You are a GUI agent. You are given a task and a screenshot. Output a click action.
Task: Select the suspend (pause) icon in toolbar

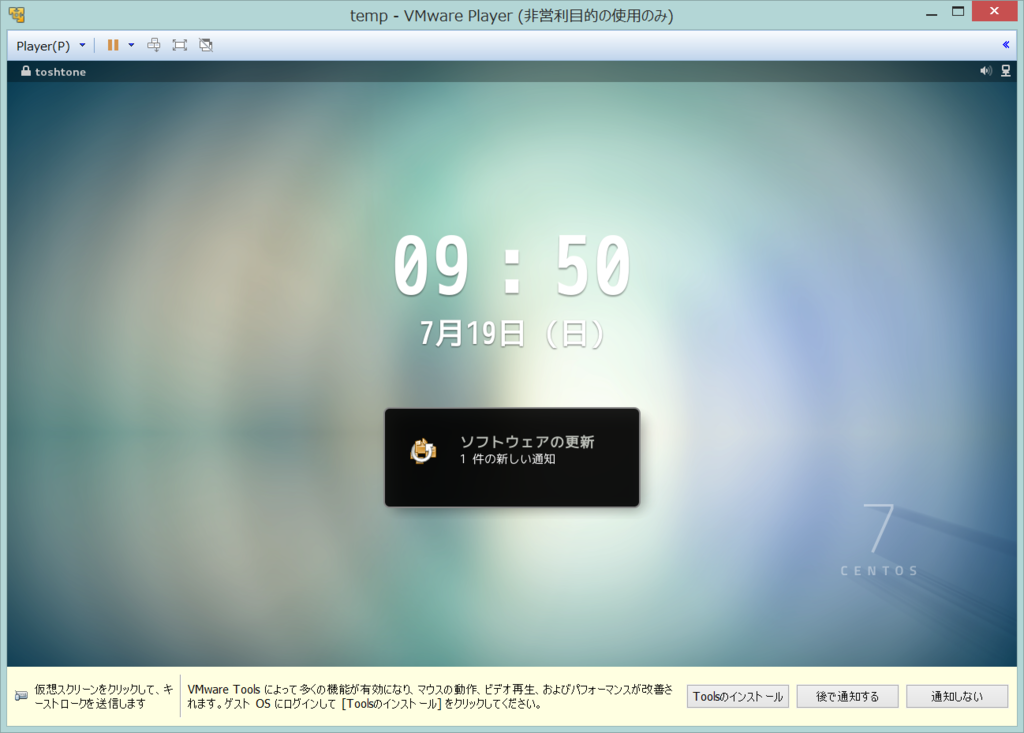pos(113,45)
